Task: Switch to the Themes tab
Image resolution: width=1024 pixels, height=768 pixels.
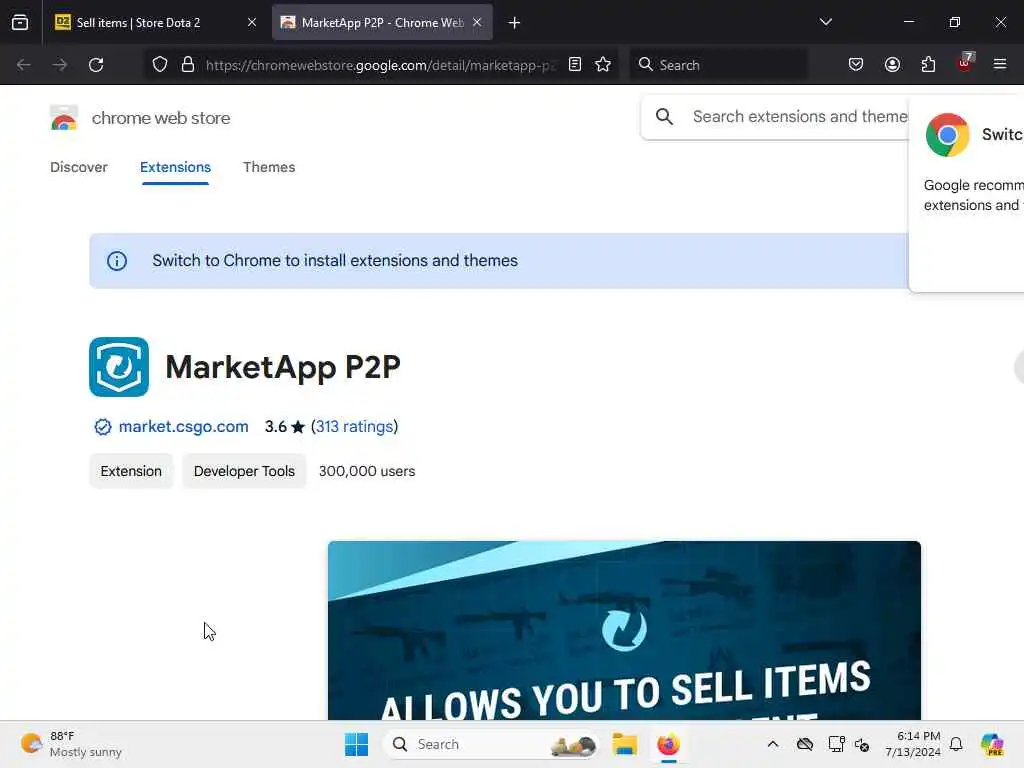Action: 269,167
